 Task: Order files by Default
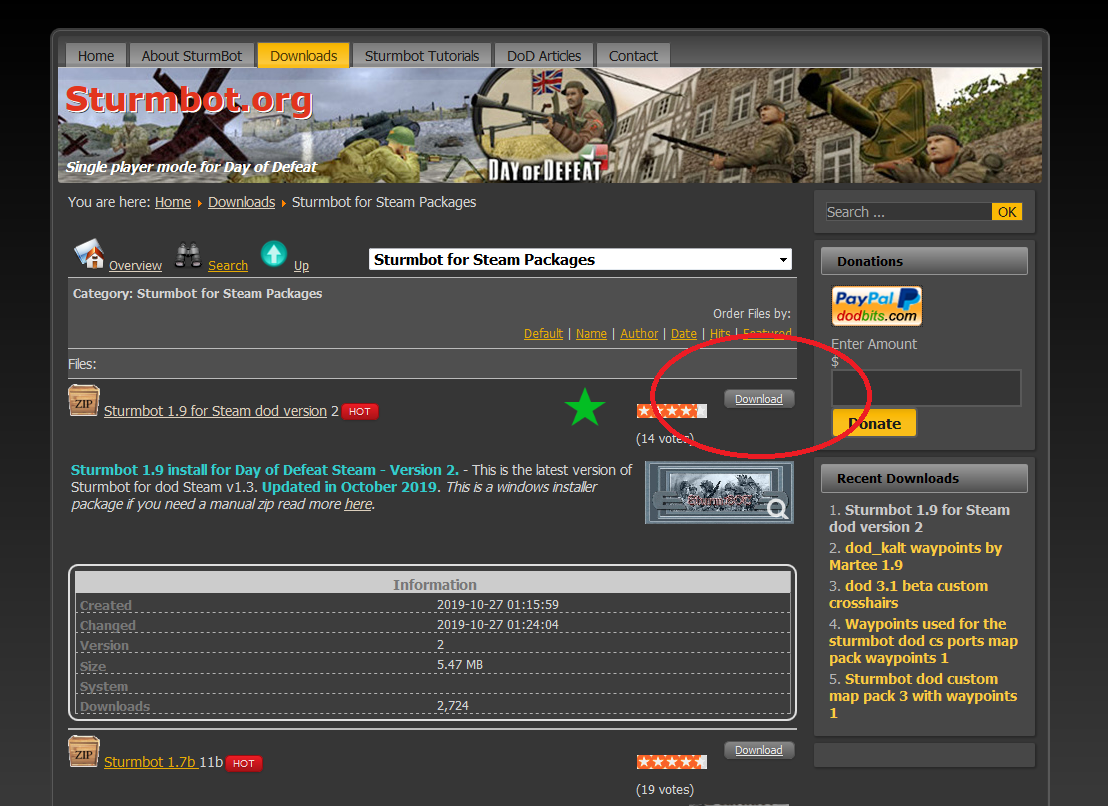[543, 333]
